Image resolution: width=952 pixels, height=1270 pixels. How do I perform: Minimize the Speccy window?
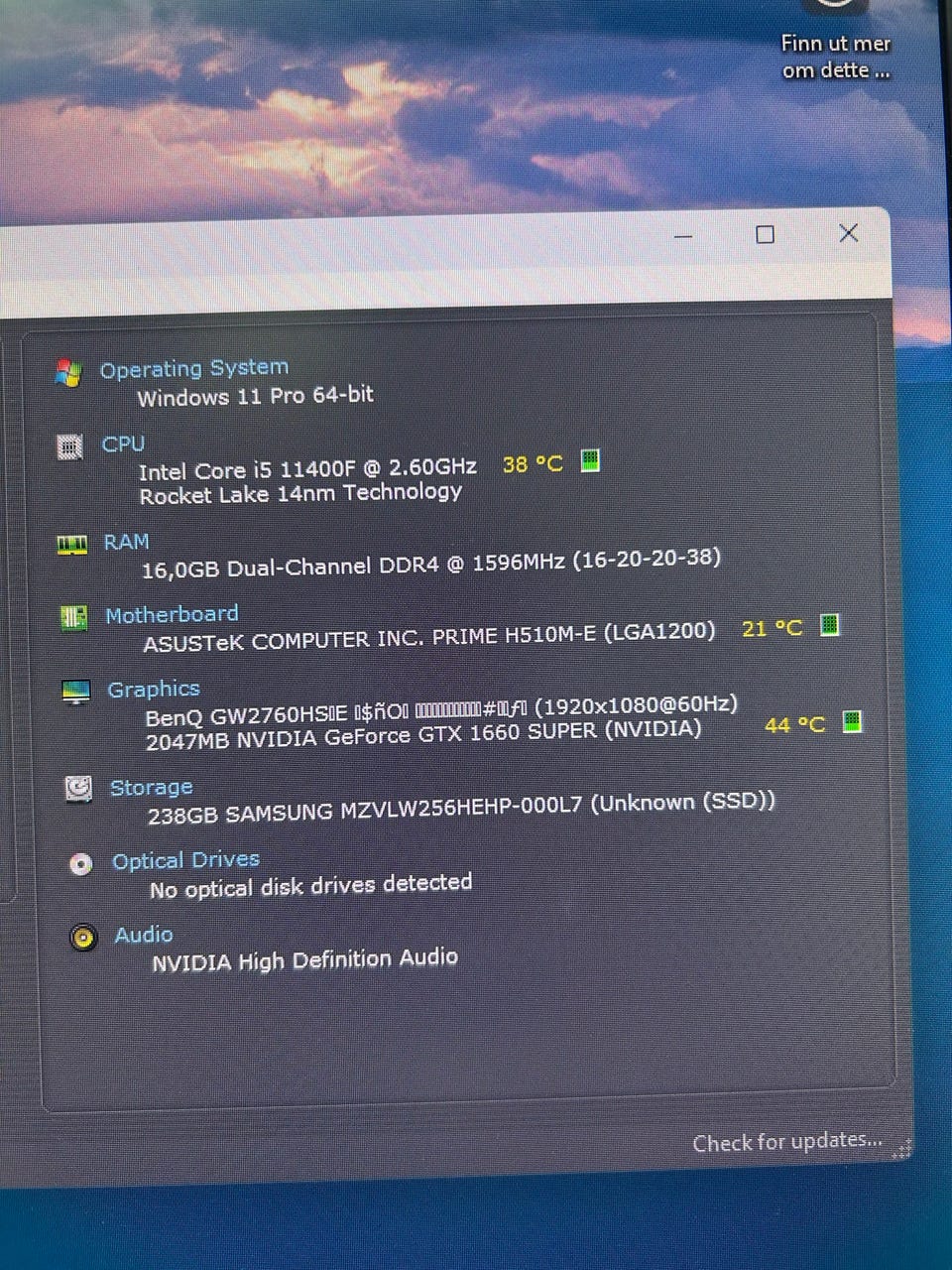[x=683, y=236]
